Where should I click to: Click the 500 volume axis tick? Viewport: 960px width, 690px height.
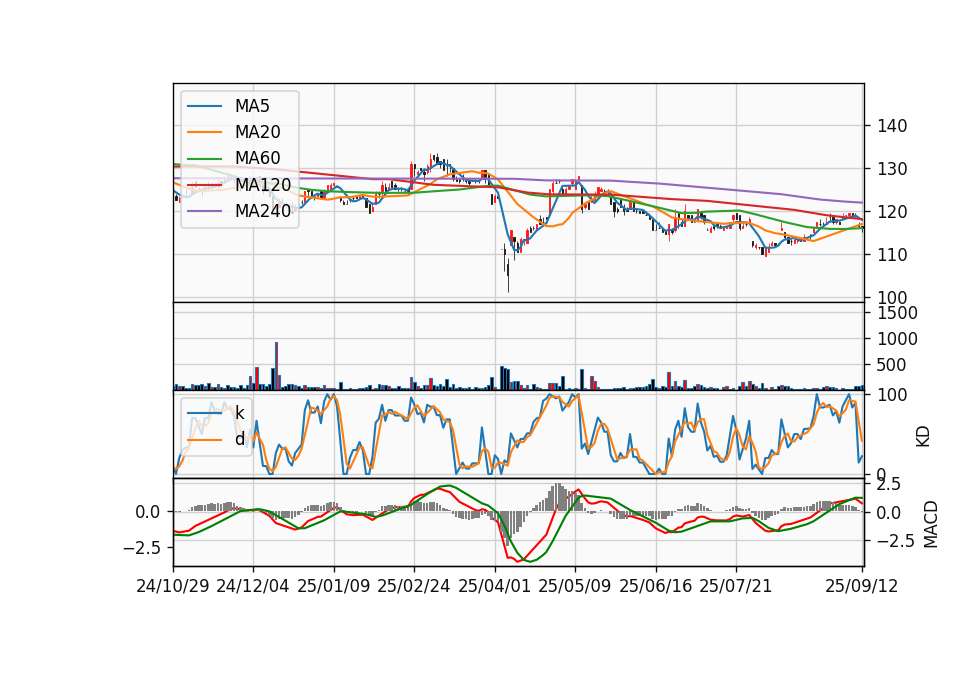[892, 365]
